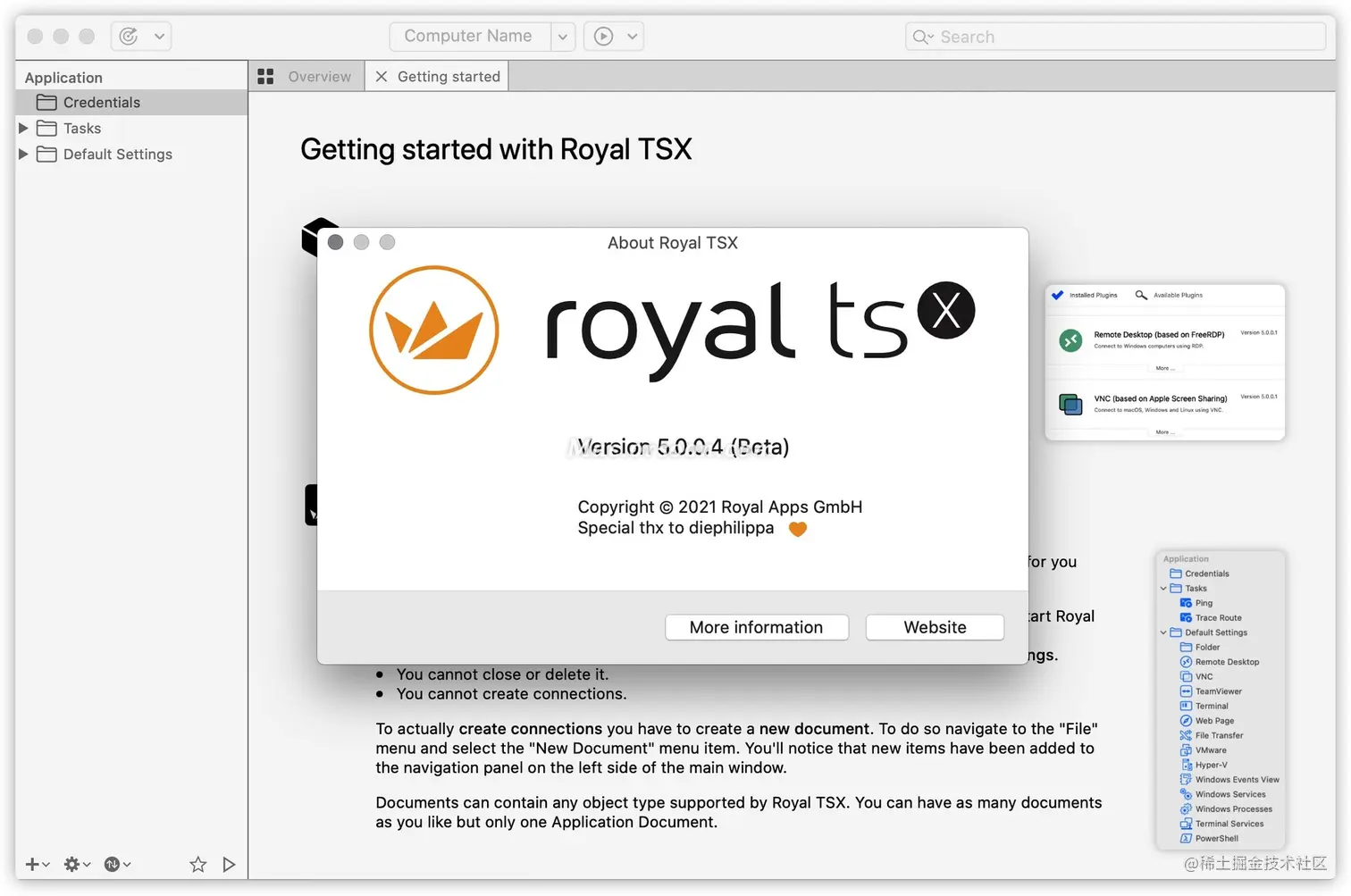Open the gear actions menu in sidebar
Screen dimensions: 1351x896
(x=77, y=864)
